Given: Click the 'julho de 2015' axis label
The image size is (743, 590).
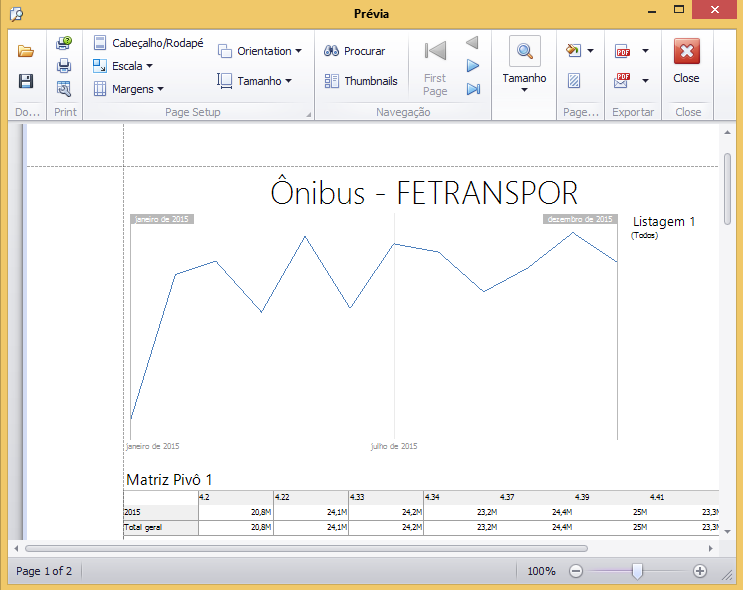Looking at the screenshot, I should coord(394,446).
